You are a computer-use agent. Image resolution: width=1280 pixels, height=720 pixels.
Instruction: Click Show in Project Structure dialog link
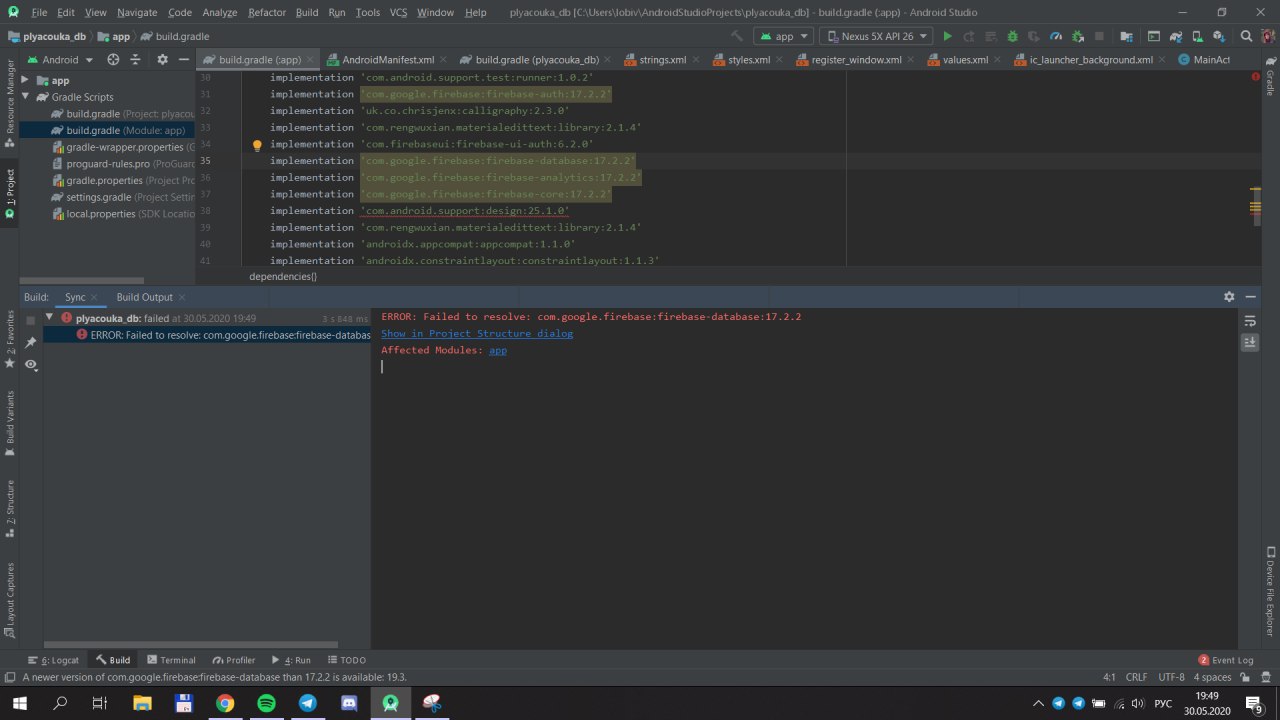coord(477,333)
